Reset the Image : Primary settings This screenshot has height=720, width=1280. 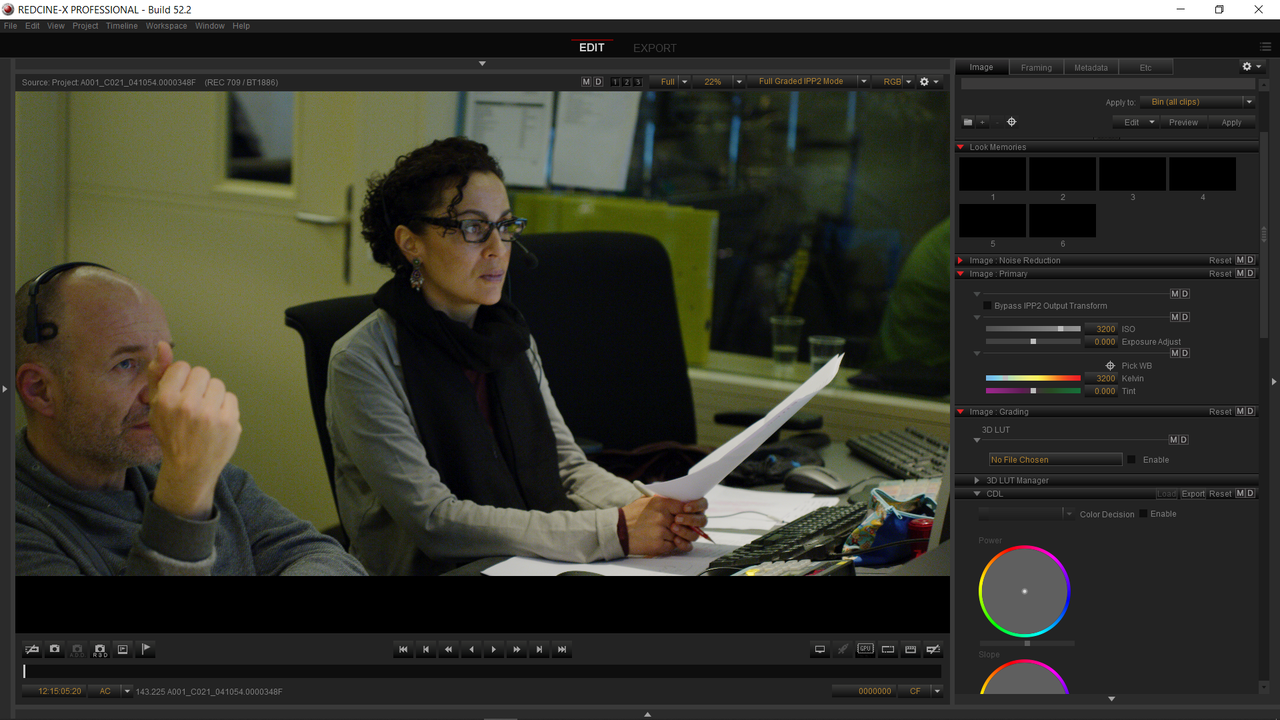[x=1220, y=274]
